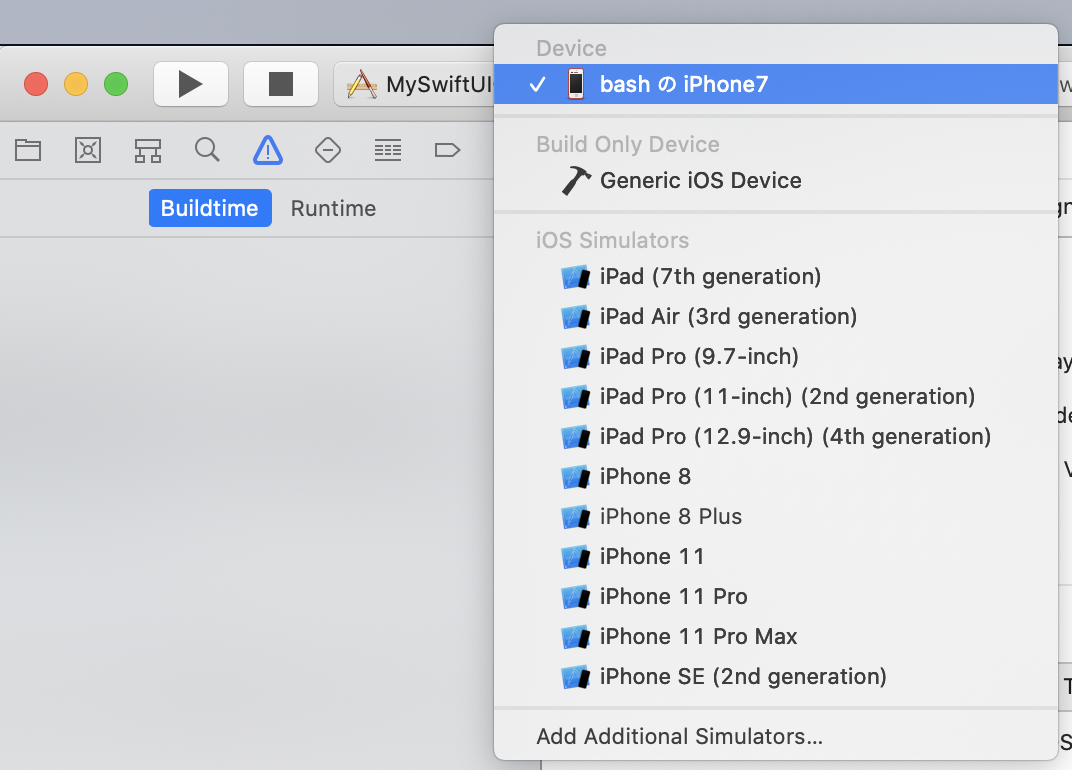1072x770 pixels.
Task: Select iPad (7th generation) simulator
Action: [776, 276]
